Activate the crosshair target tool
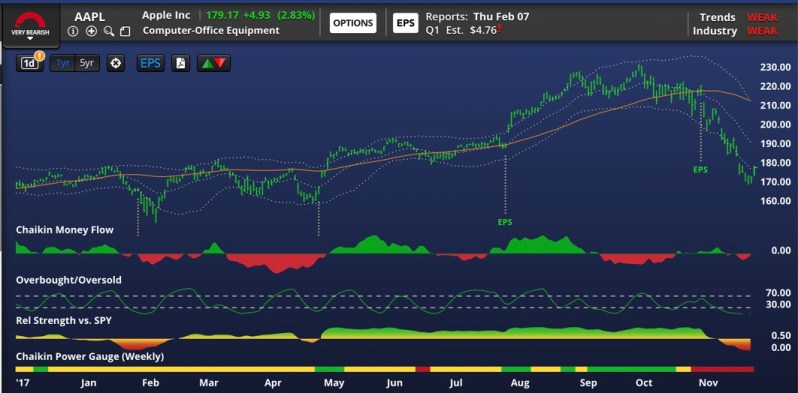Screen dimensions: 798x393 tap(116, 64)
